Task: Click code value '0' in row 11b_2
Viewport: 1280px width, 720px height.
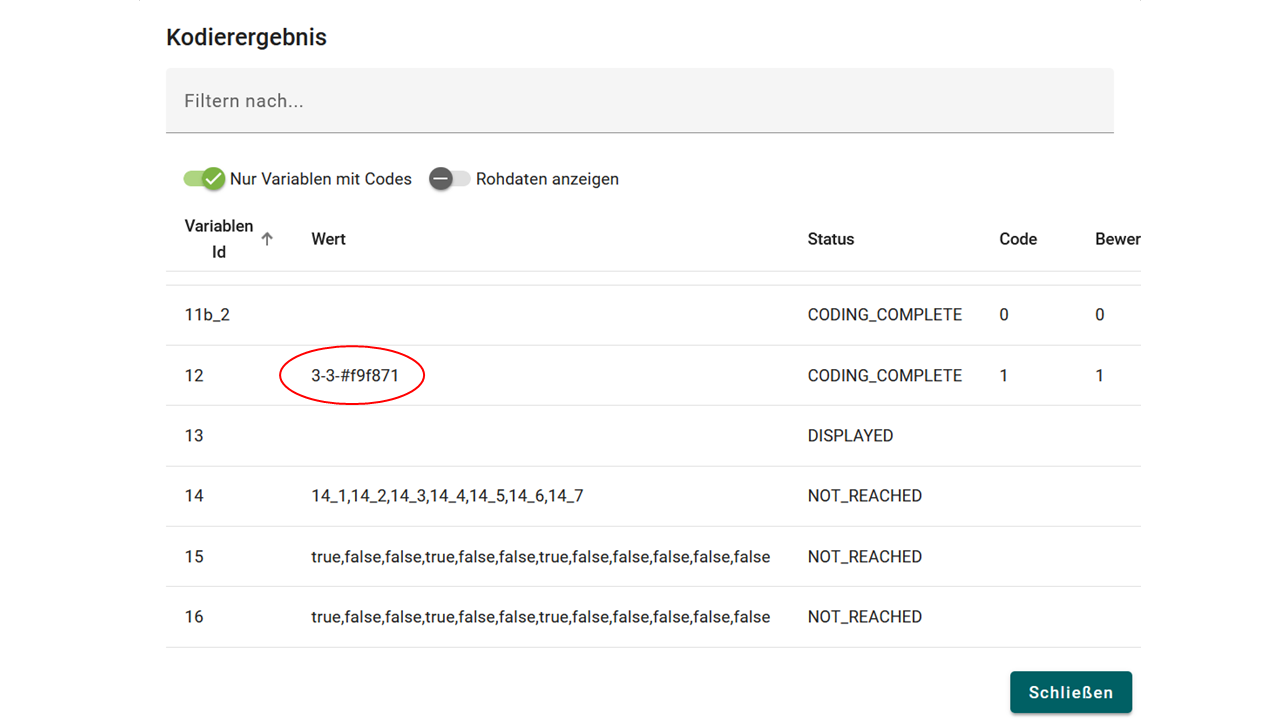Action: [1004, 315]
